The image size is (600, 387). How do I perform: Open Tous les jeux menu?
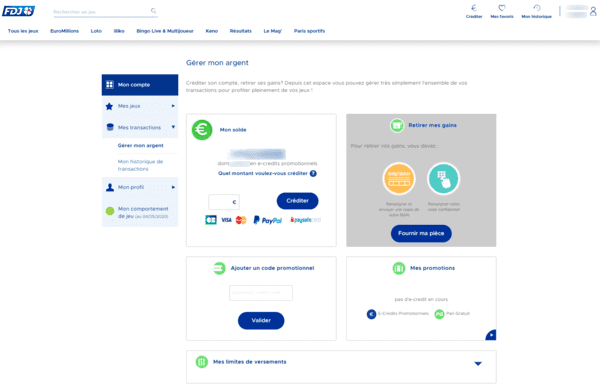pos(23,31)
